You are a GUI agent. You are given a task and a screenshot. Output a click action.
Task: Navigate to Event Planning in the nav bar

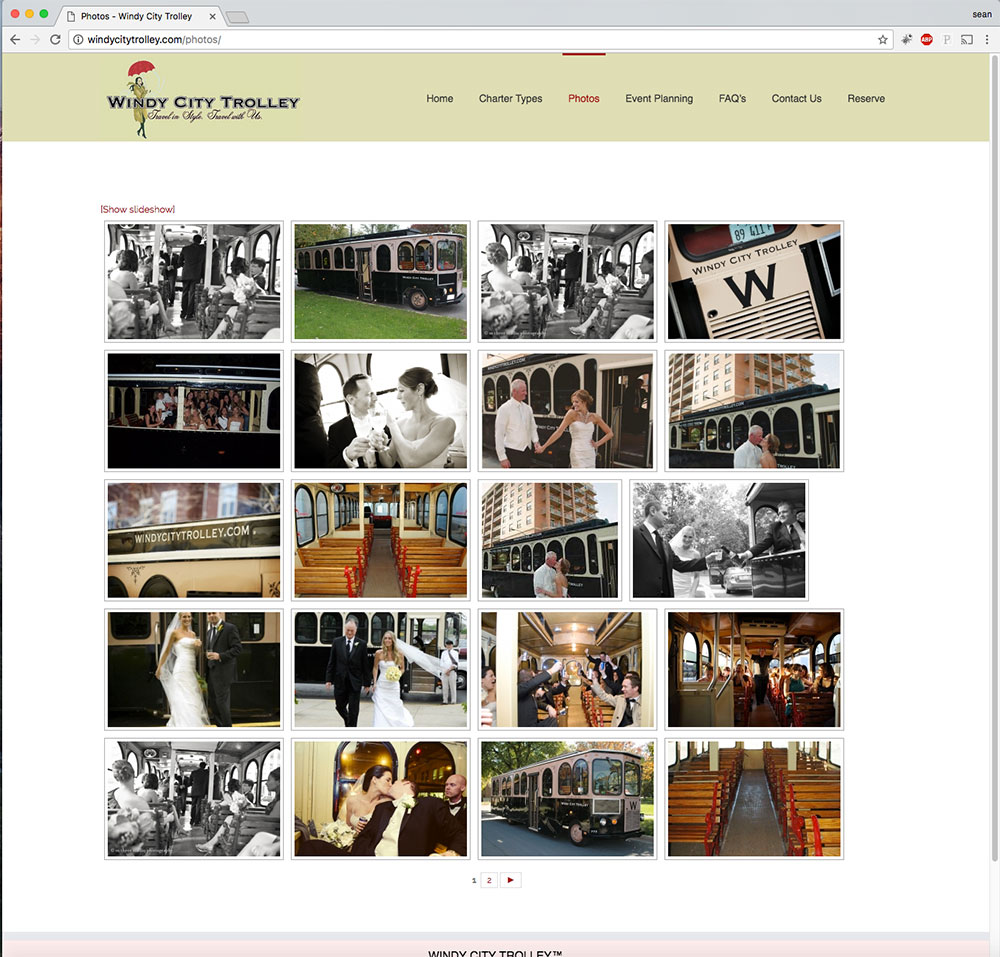[659, 99]
